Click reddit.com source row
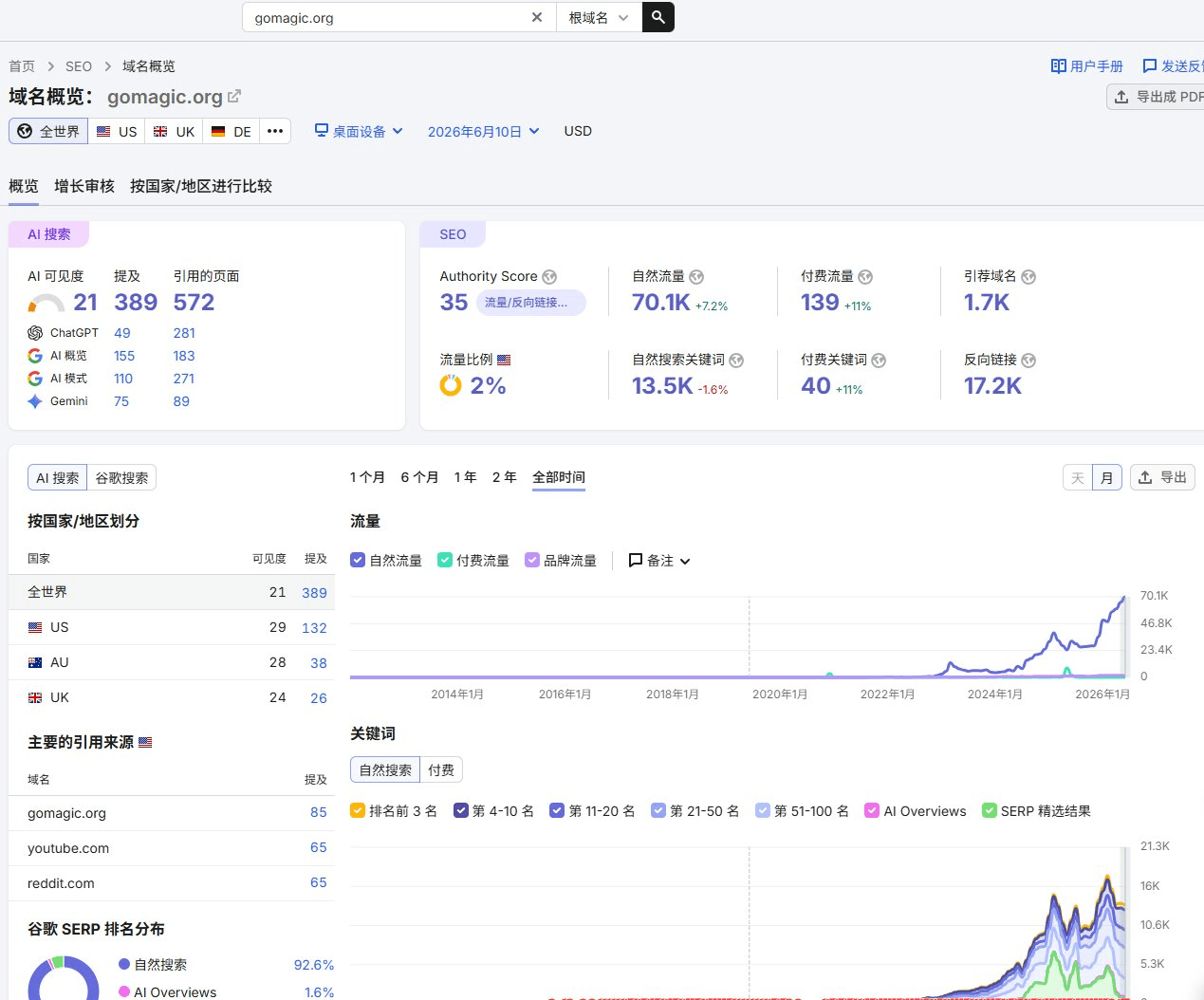The width and height of the screenshot is (1204, 1000). tap(172, 883)
